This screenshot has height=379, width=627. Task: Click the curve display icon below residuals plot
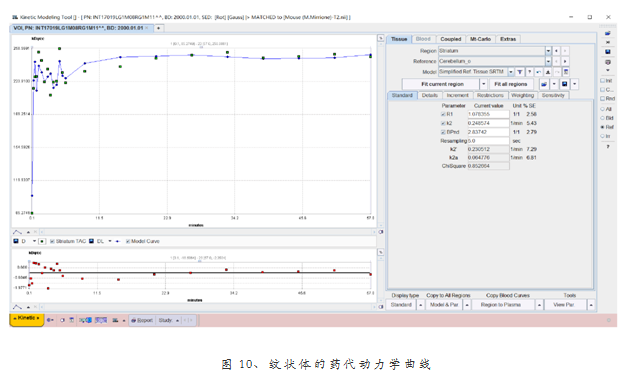(x=17, y=307)
